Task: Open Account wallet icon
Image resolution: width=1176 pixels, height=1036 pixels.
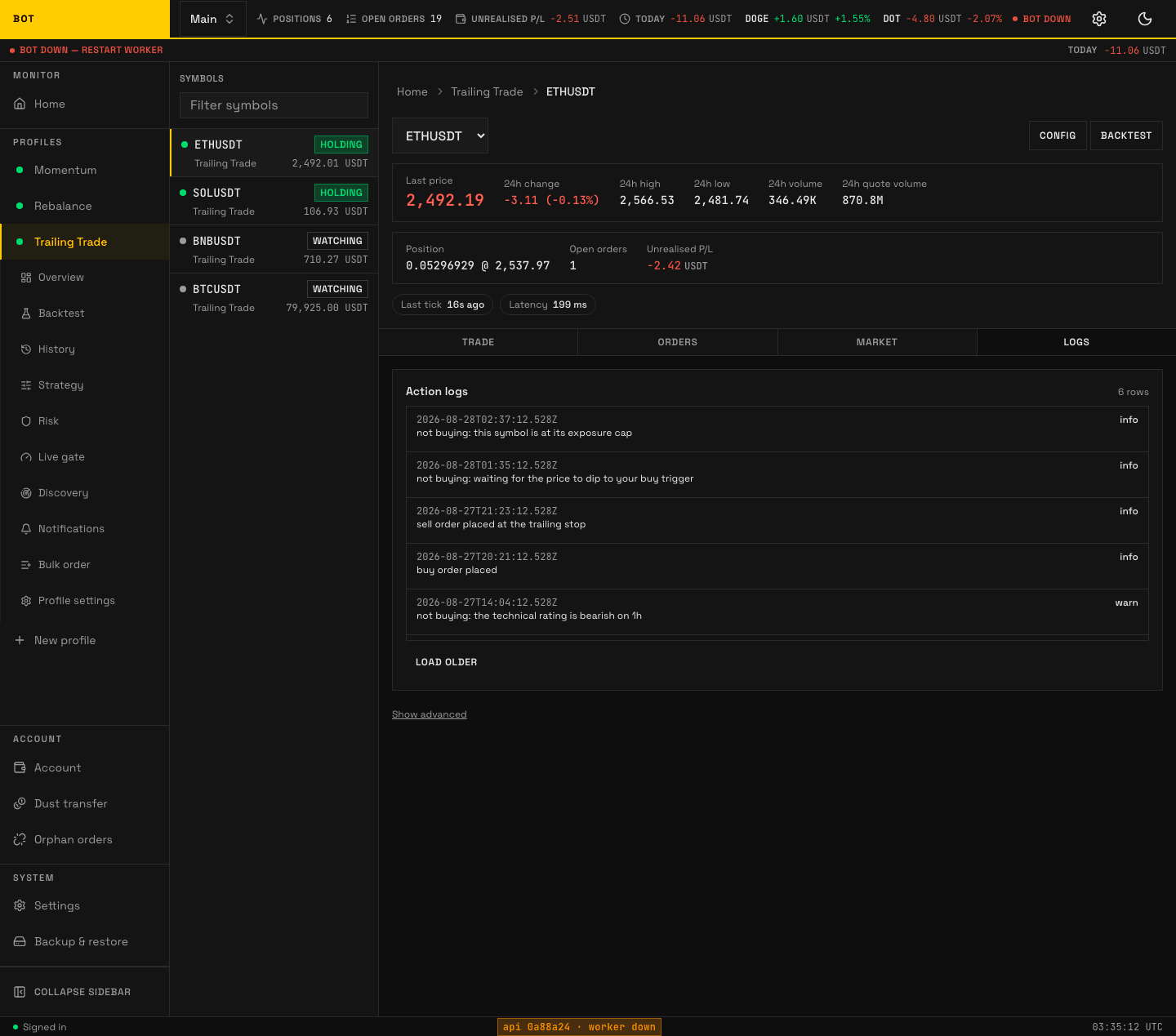Action: (20, 767)
